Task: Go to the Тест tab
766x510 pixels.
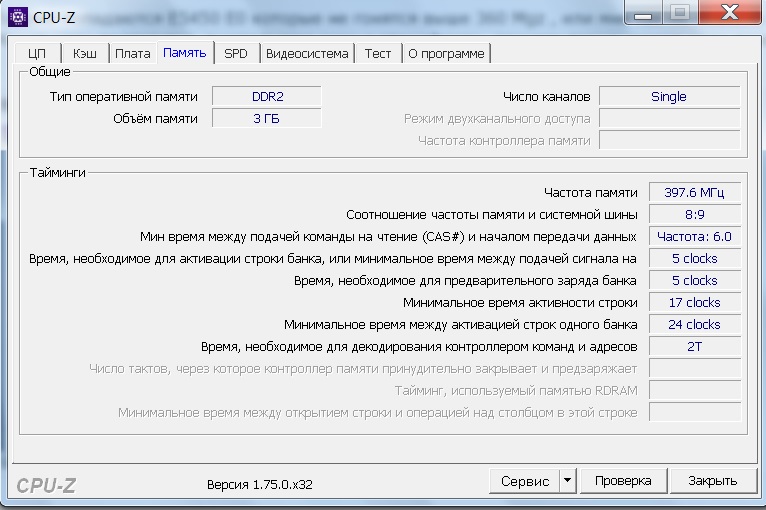Action: coord(378,53)
